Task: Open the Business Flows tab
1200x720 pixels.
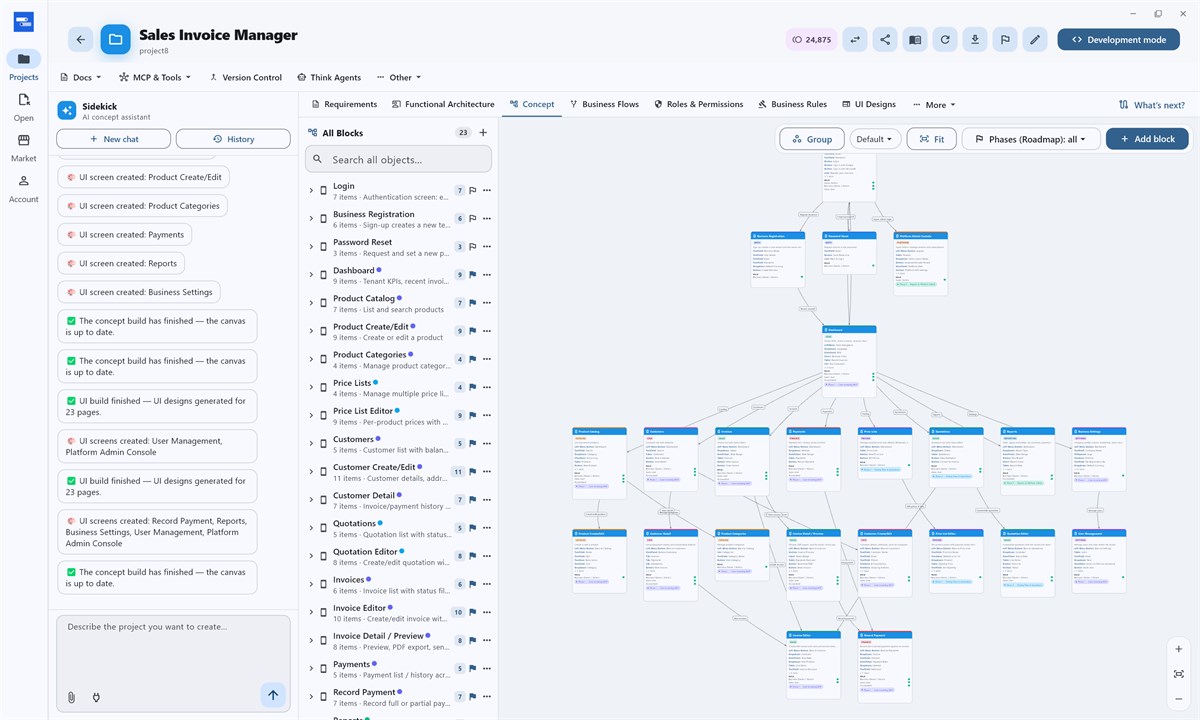Action: tap(604, 104)
